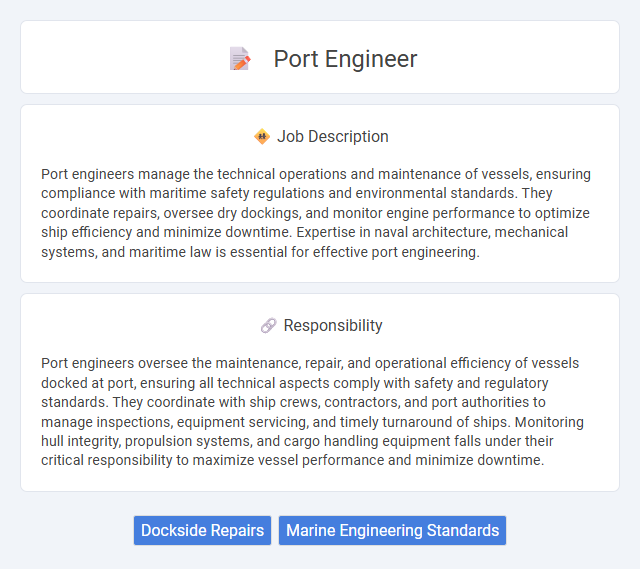Viewport: 640px width, 569px height.
Task: Click the document pencil icon beside Port Engineer
Action: (240, 59)
